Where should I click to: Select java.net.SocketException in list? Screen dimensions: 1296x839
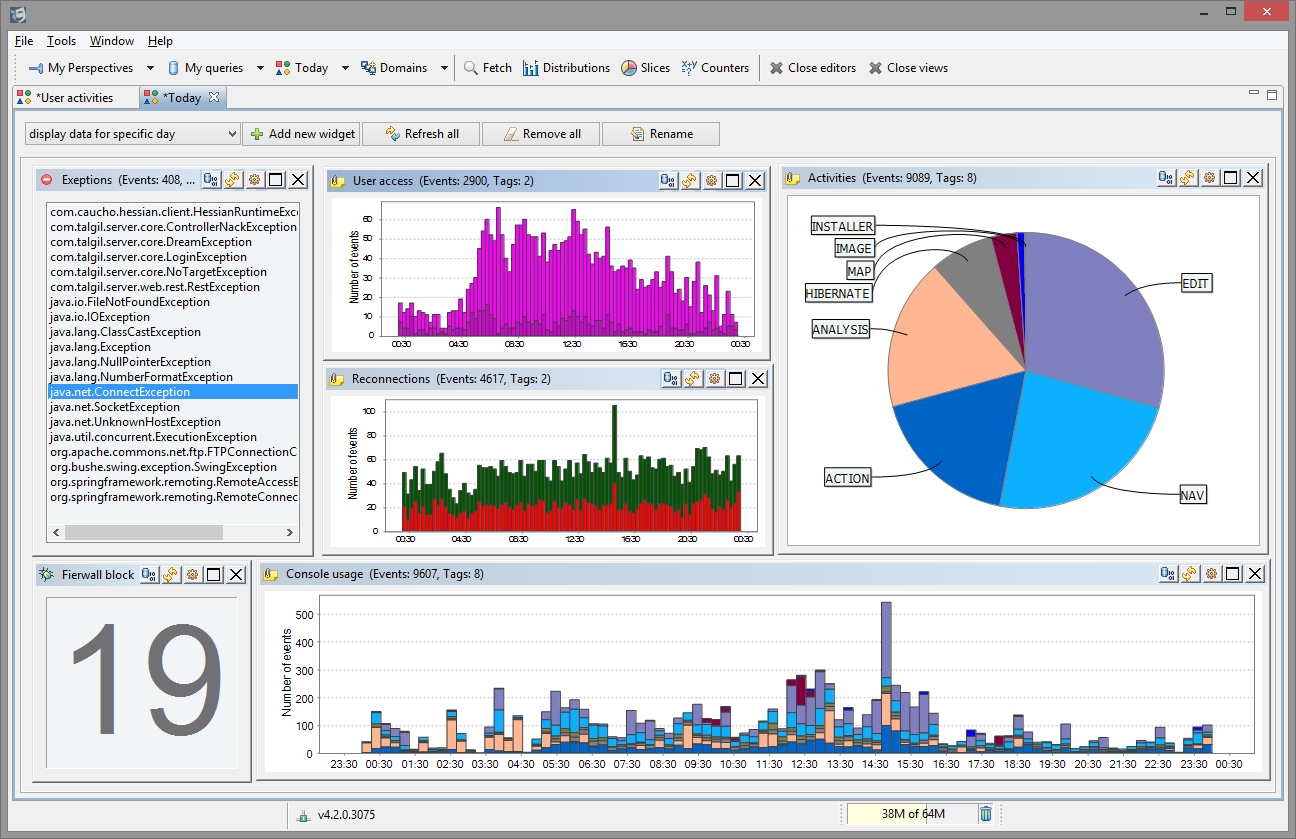click(173, 407)
